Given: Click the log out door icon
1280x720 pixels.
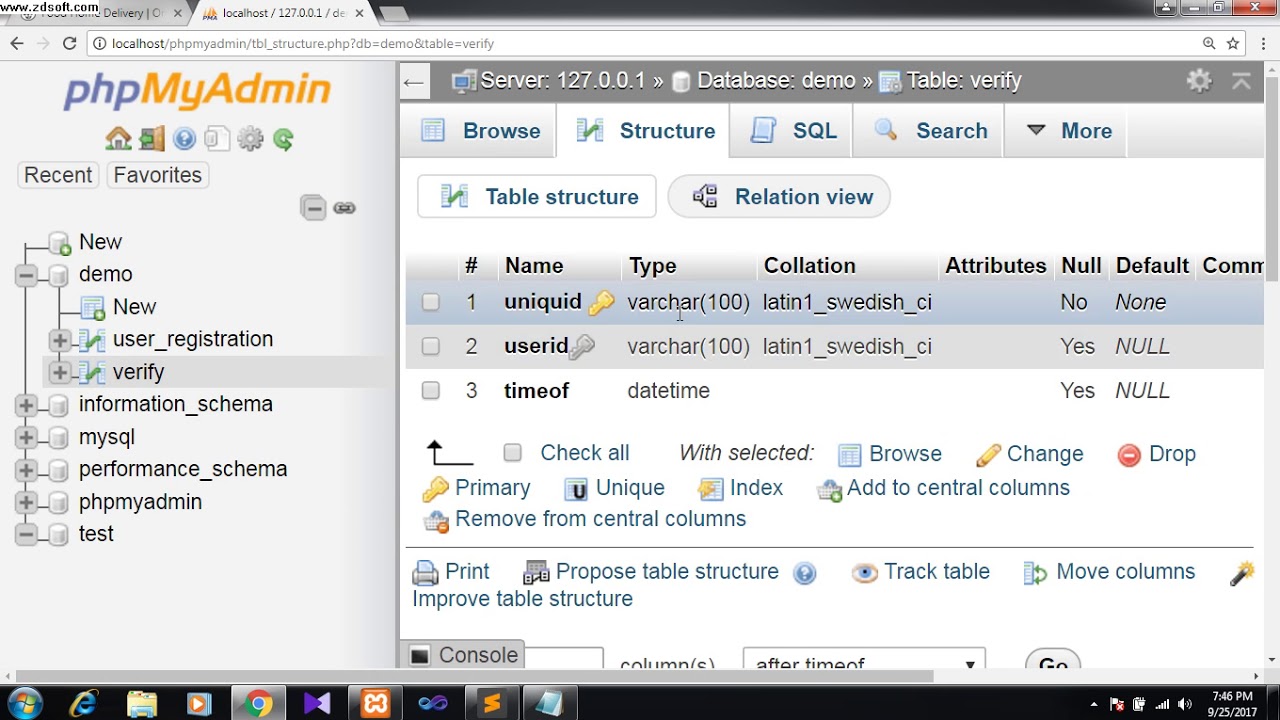Looking at the screenshot, I should pos(152,139).
